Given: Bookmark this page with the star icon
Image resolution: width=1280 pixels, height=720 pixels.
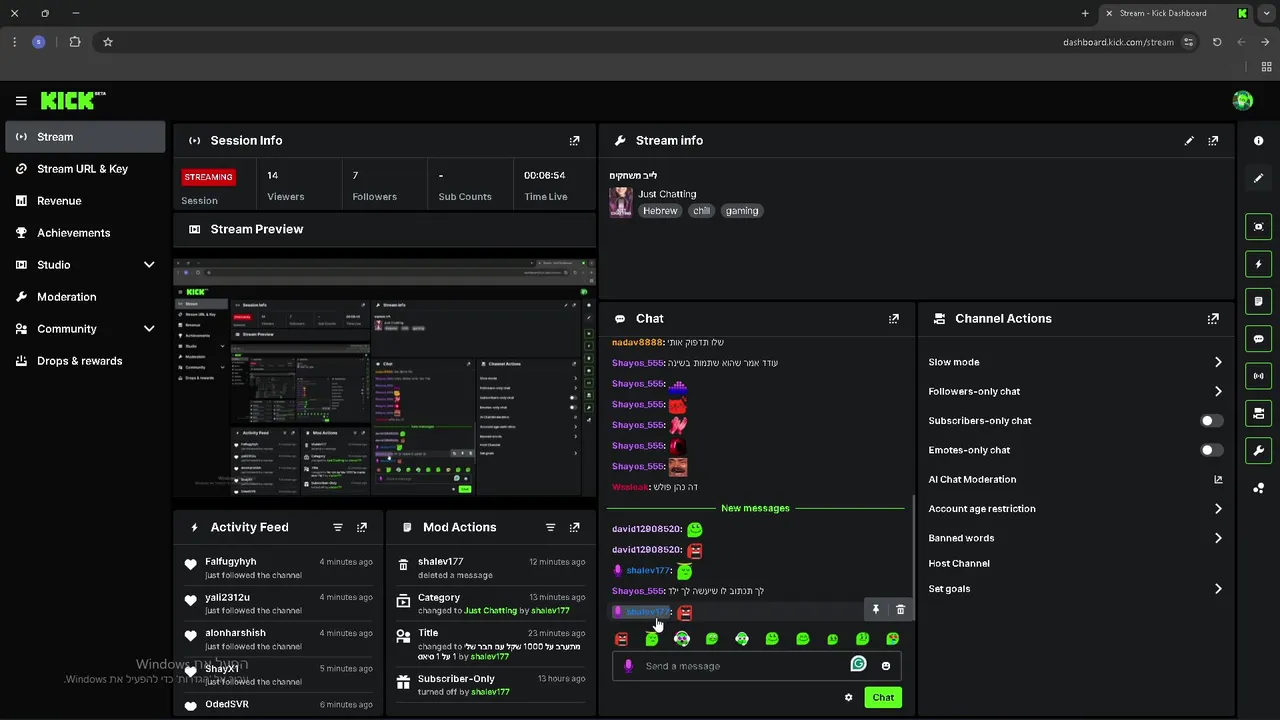Looking at the screenshot, I should [108, 42].
